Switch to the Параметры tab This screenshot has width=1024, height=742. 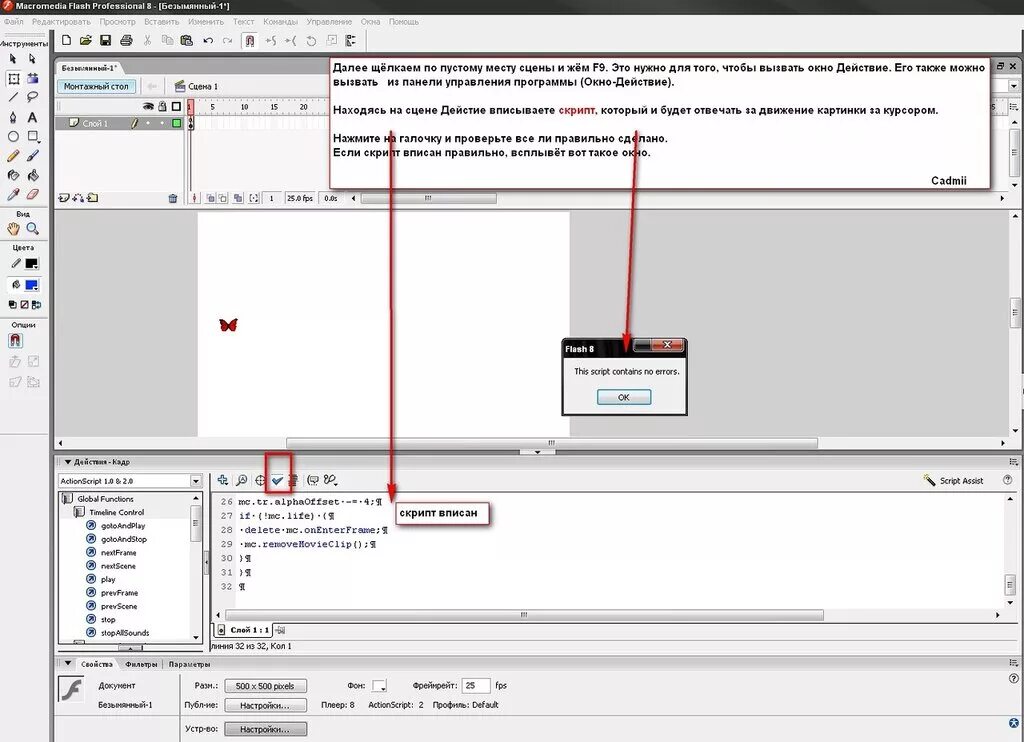[x=189, y=664]
